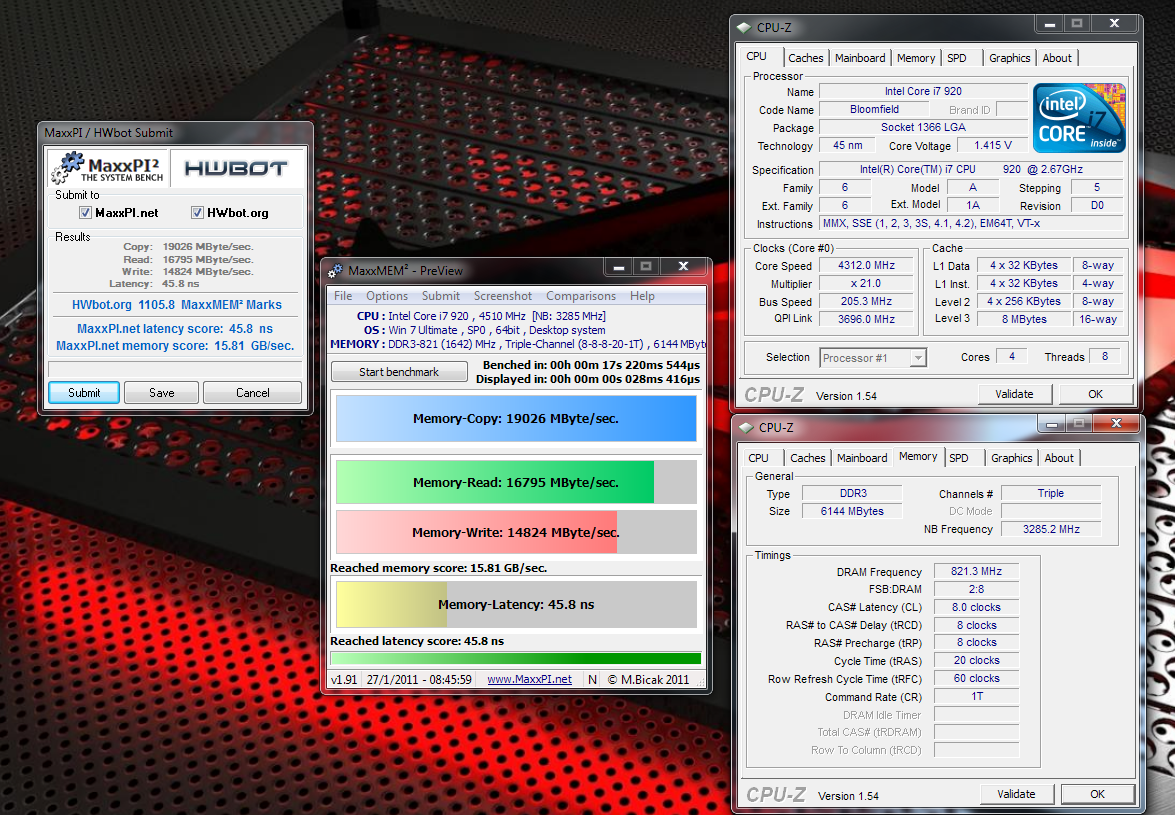Click the MaxxMEM² title bar gear icon
The width and height of the screenshot is (1175, 815).
click(336, 270)
